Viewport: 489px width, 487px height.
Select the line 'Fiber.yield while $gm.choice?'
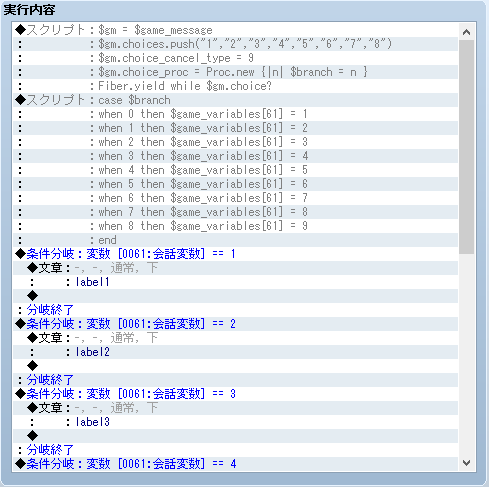pos(236,86)
